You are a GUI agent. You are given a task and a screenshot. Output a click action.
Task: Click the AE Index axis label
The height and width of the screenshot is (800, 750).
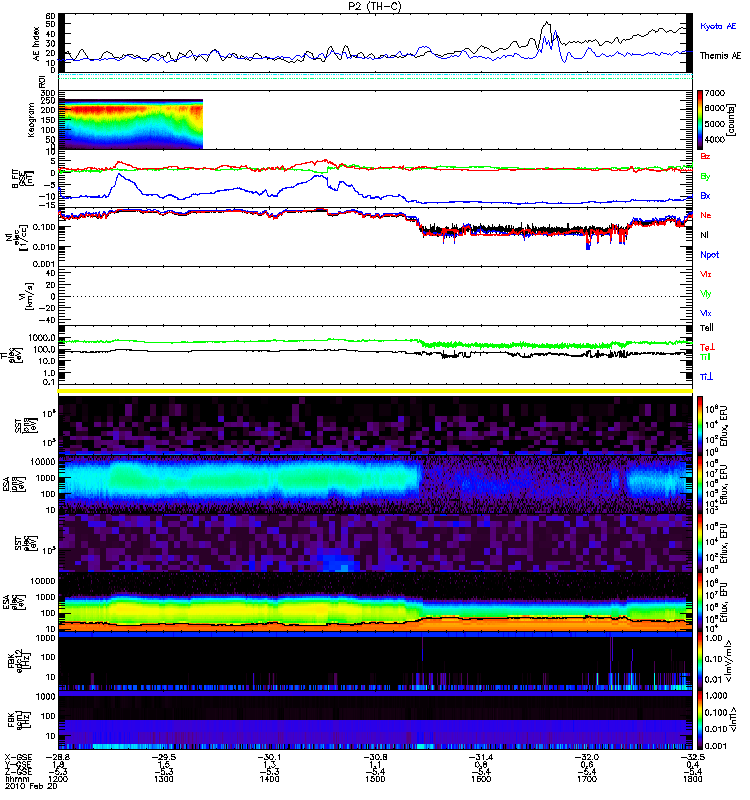pyautogui.click(x=36, y=42)
